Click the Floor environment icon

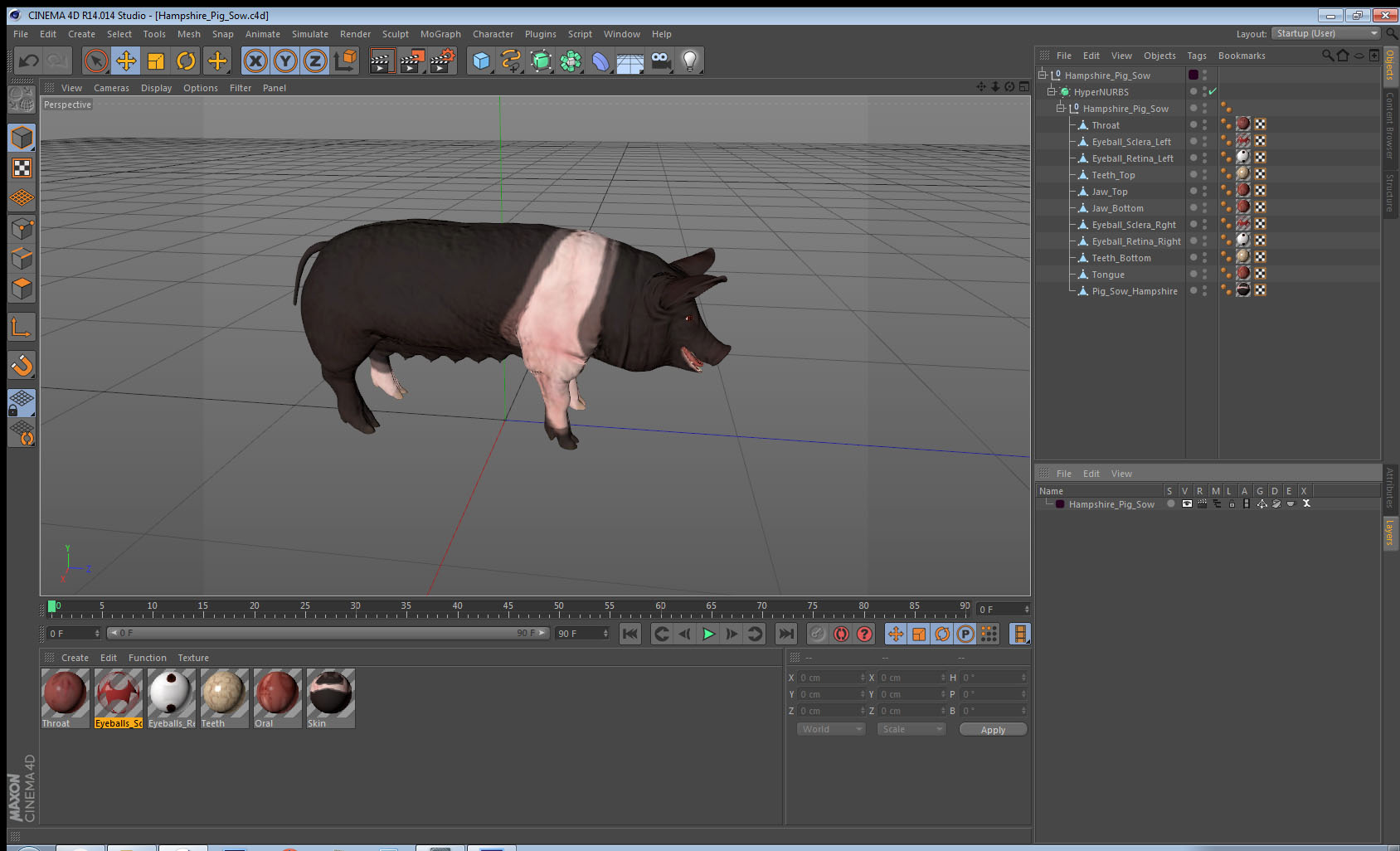[x=630, y=61]
